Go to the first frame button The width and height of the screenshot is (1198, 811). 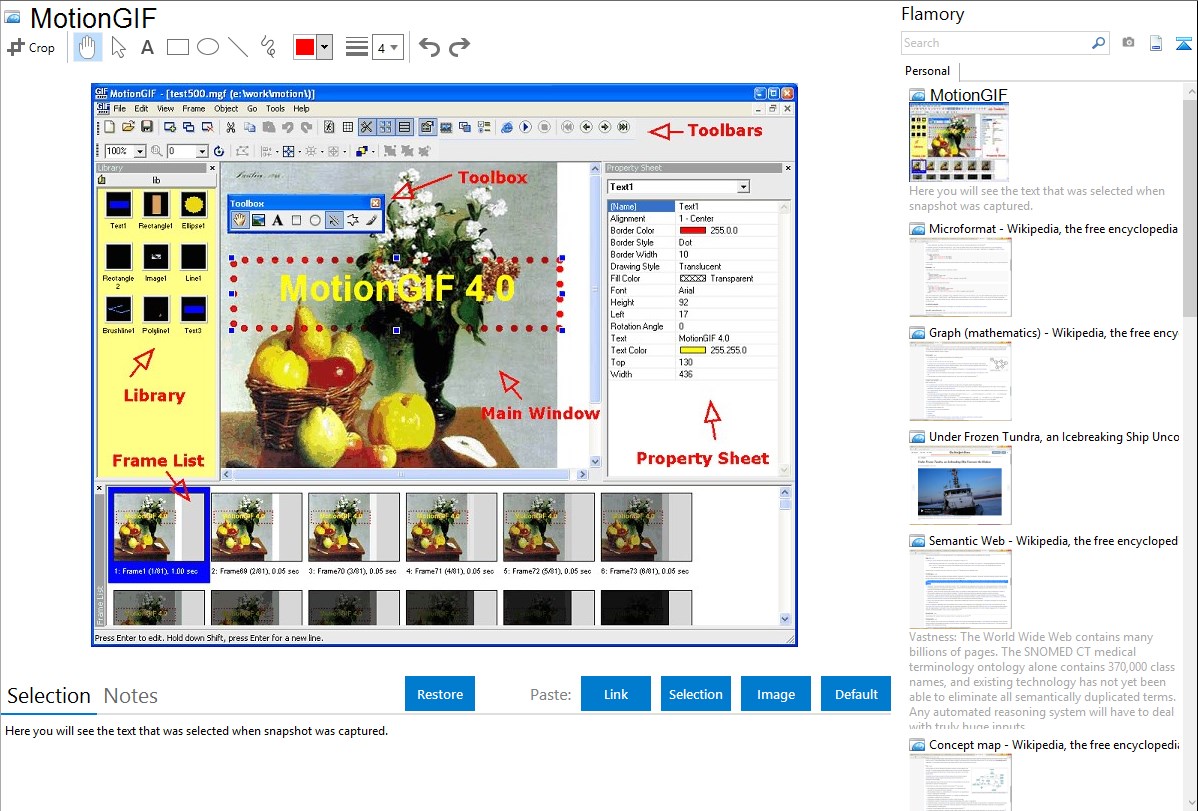567,127
